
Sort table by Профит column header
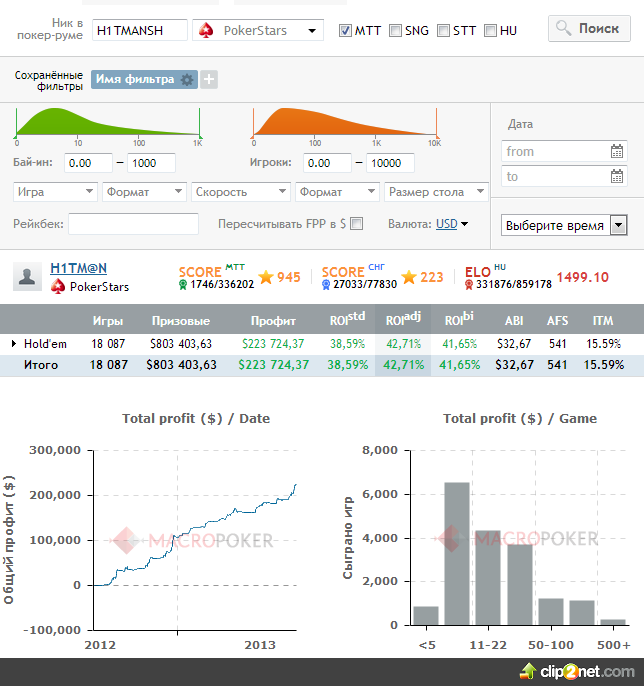[273, 321]
